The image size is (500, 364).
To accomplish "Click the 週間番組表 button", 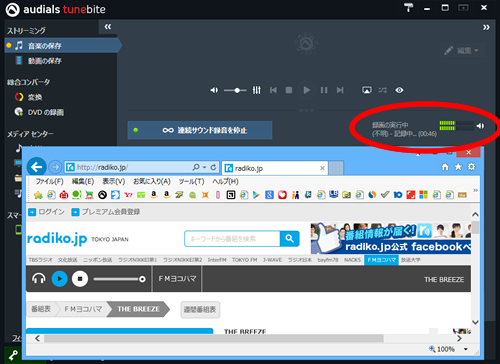I will click(x=200, y=309).
